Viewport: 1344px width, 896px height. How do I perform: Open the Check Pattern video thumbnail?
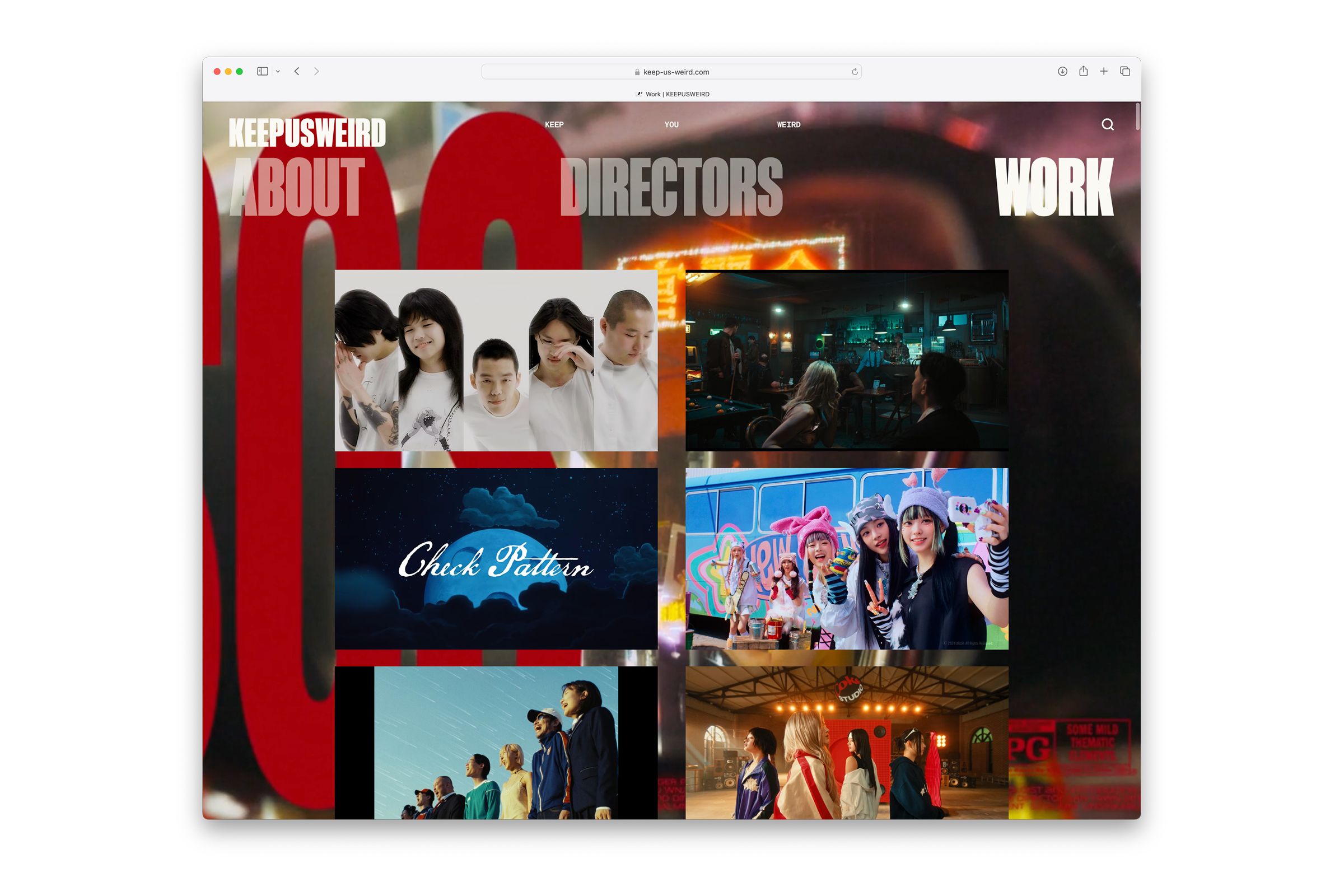point(496,558)
